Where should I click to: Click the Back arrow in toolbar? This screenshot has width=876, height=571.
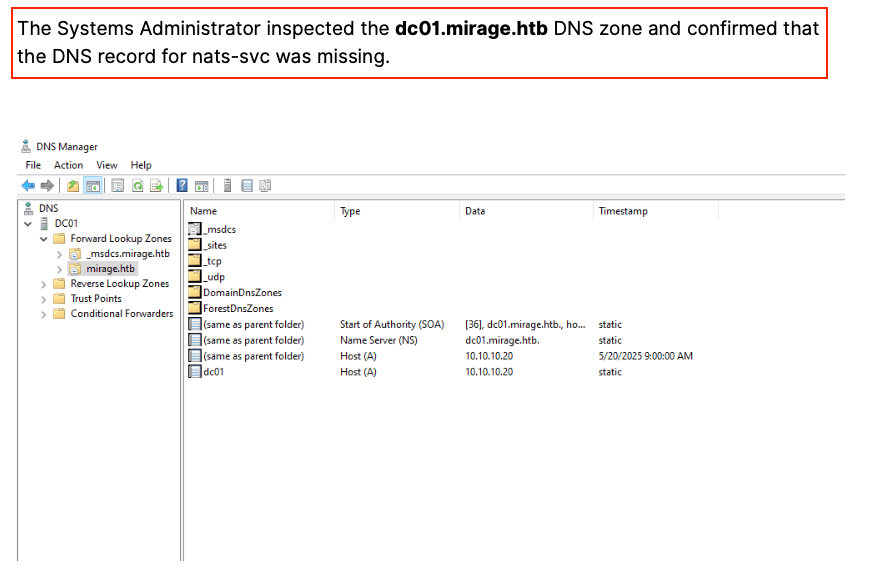(28, 185)
